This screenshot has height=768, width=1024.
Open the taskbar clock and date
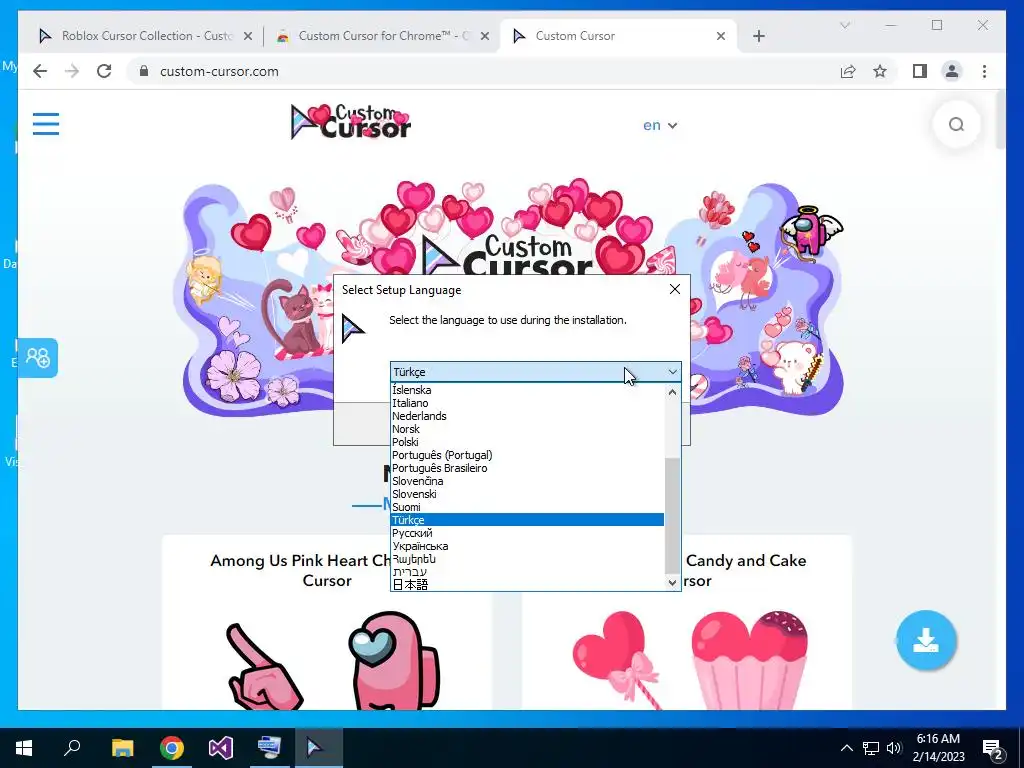[x=938, y=748]
